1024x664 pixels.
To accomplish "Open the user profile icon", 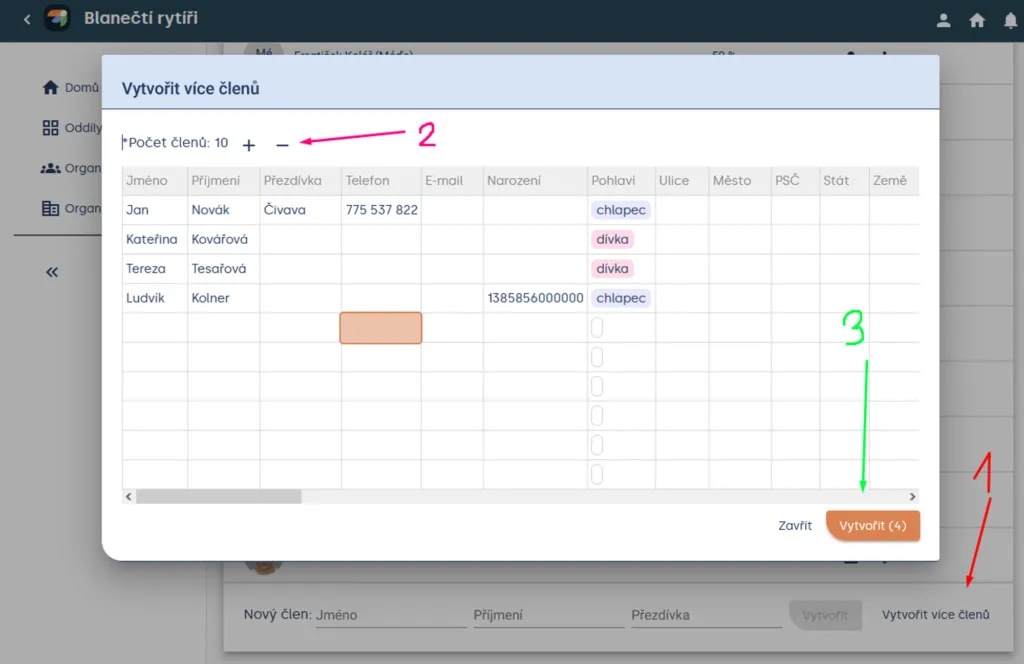I will point(943,20).
